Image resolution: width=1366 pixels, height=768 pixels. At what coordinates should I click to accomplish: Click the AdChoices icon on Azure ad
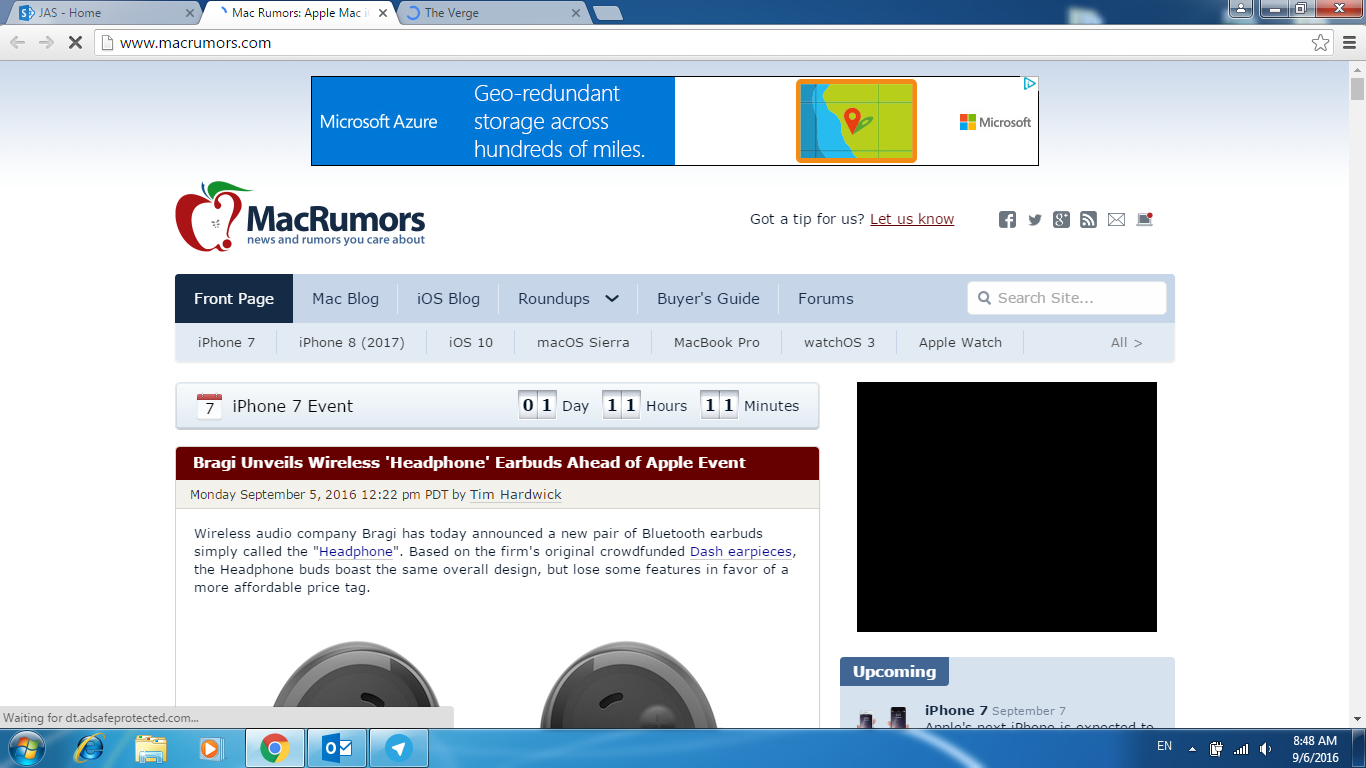click(1030, 84)
